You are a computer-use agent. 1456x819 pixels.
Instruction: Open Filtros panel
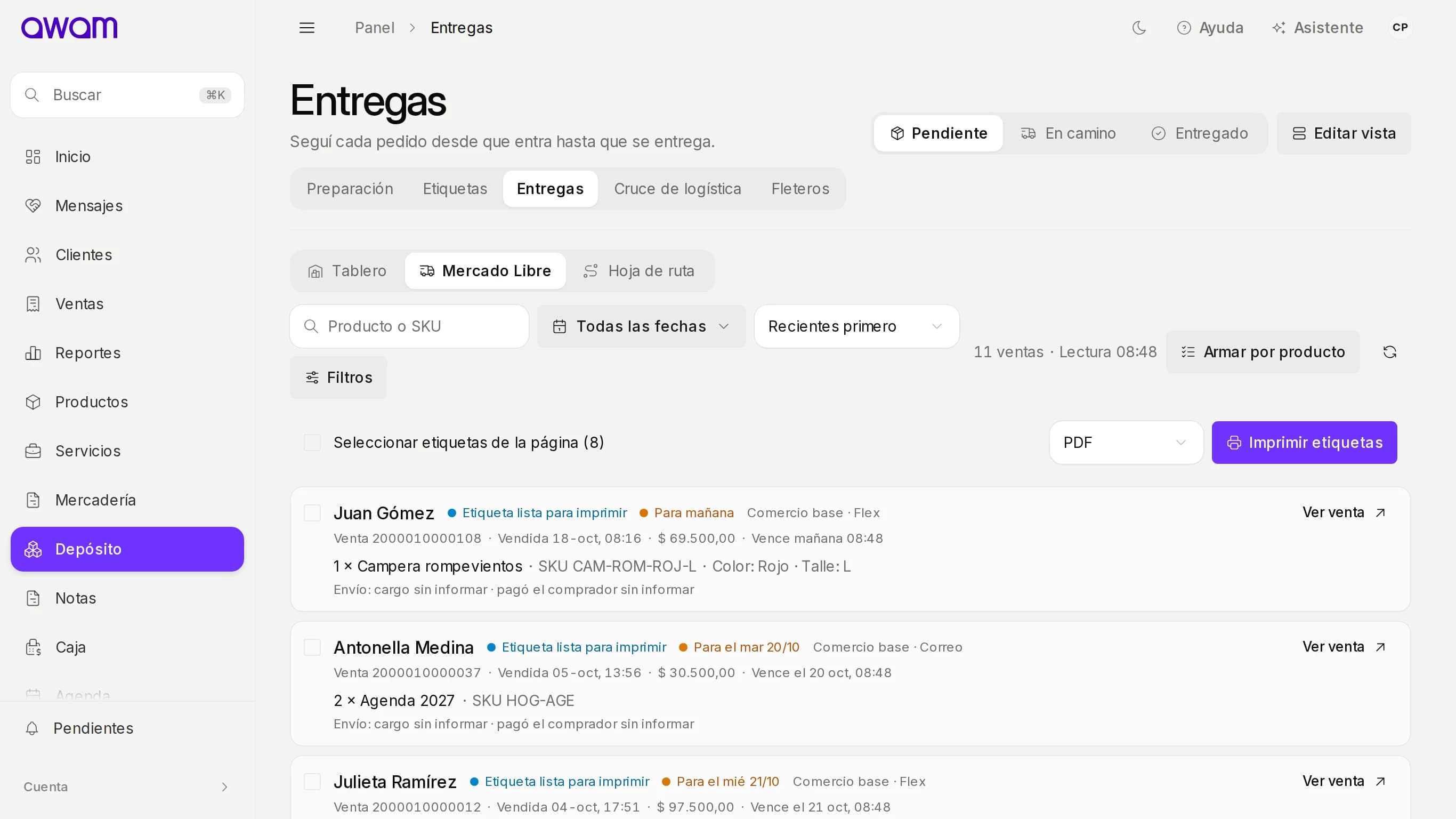(338, 378)
